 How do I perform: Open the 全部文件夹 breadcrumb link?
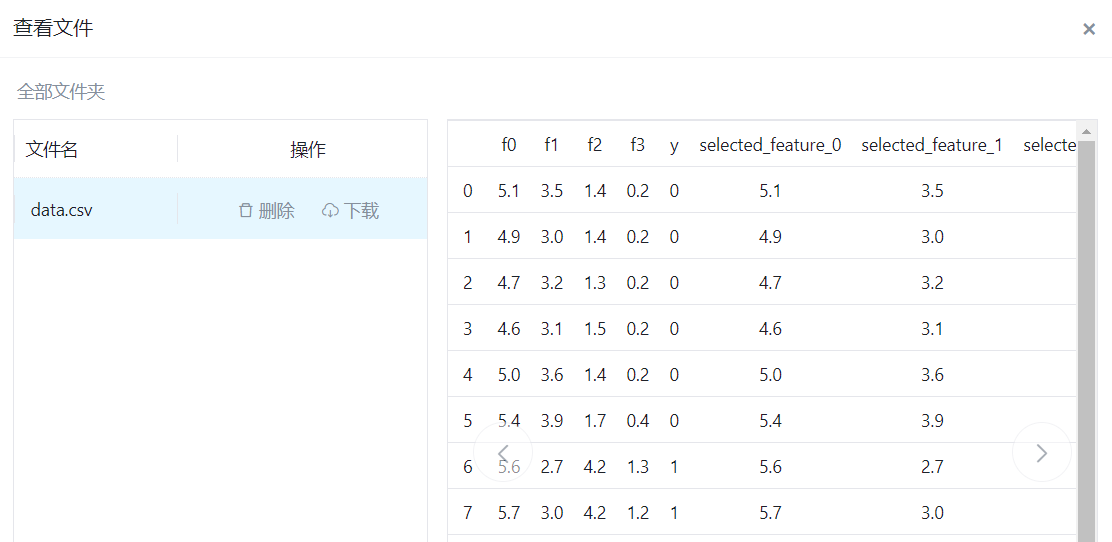point(61,92)
